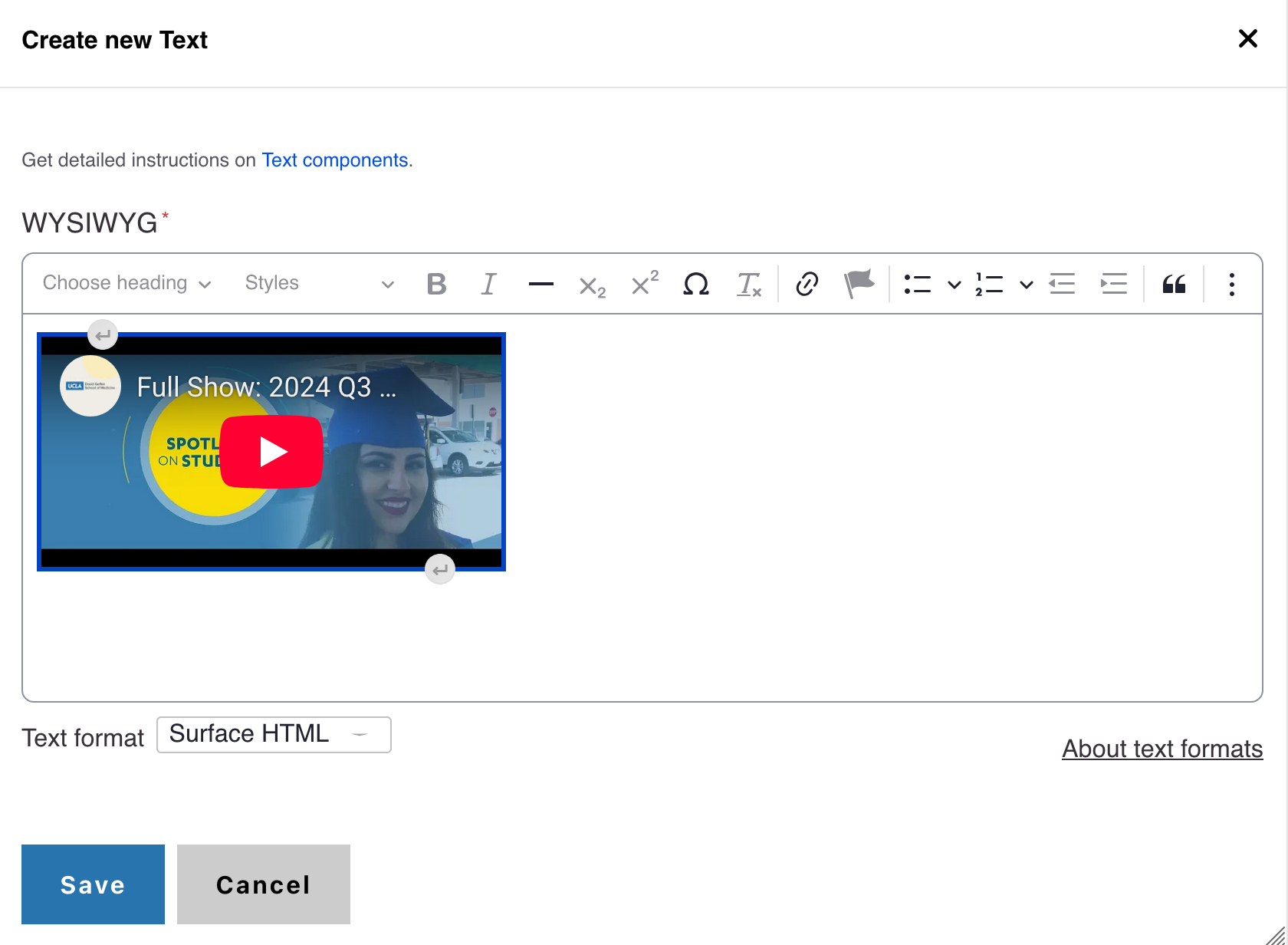Insert a horizontal line
This screenshot has width=1288, height=945.
click(540, 284)
